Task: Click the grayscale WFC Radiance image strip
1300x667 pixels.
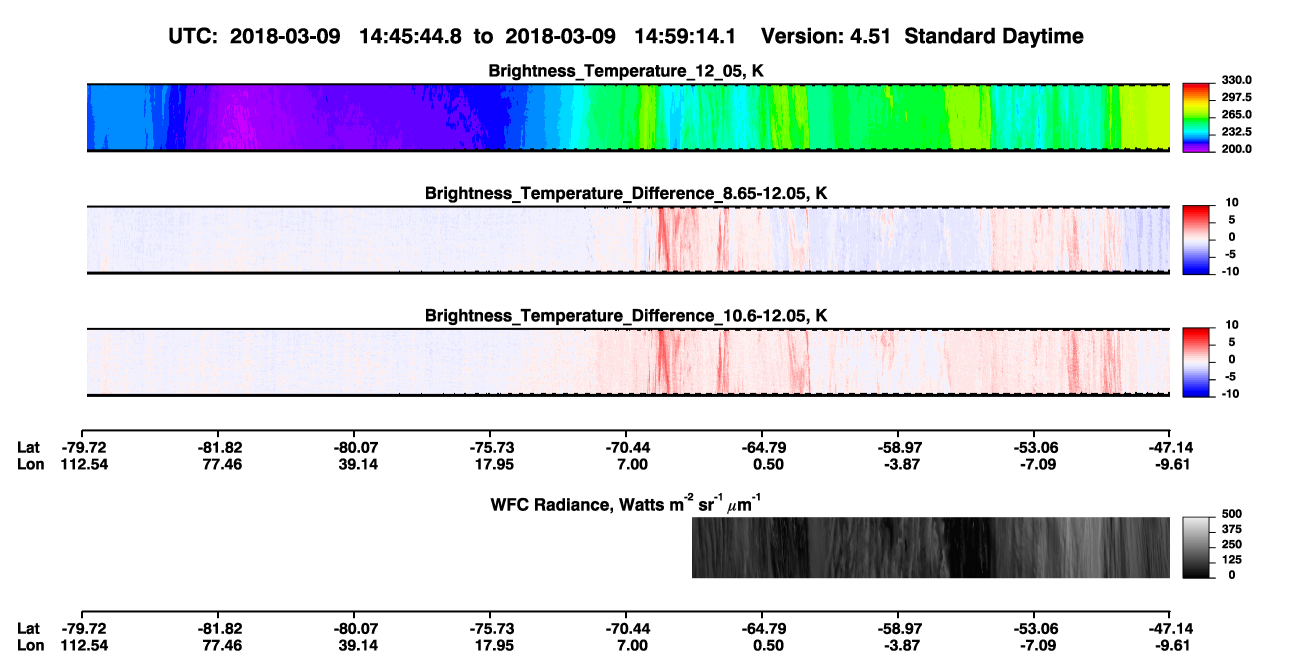Action: [x=930, y=547]
